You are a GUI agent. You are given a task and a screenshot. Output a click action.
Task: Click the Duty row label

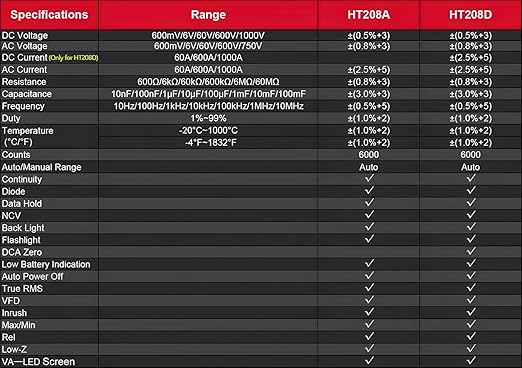click(11, 118)
